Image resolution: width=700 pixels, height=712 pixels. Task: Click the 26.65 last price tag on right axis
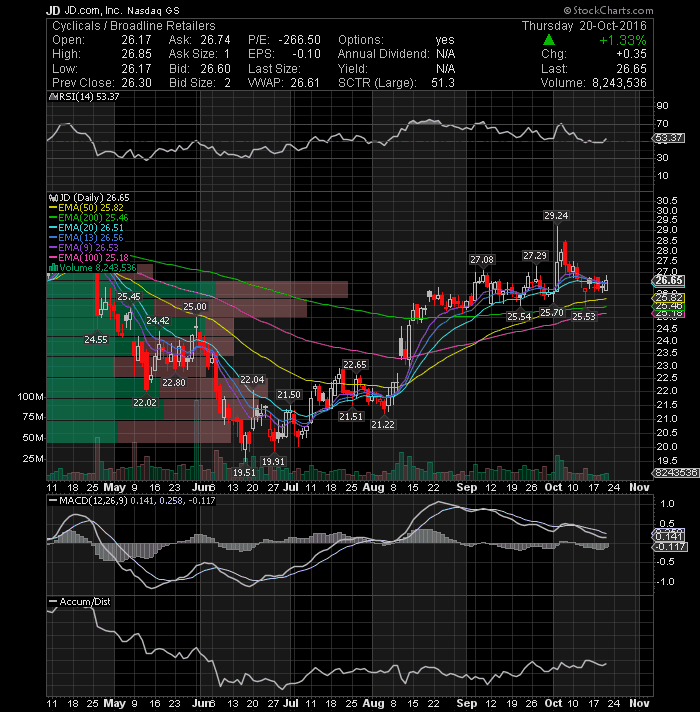669,281
